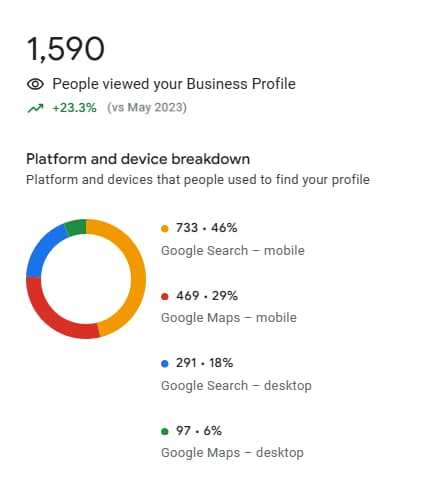
Task: Click the 733 · 46% value text
Action: point(207,228)
